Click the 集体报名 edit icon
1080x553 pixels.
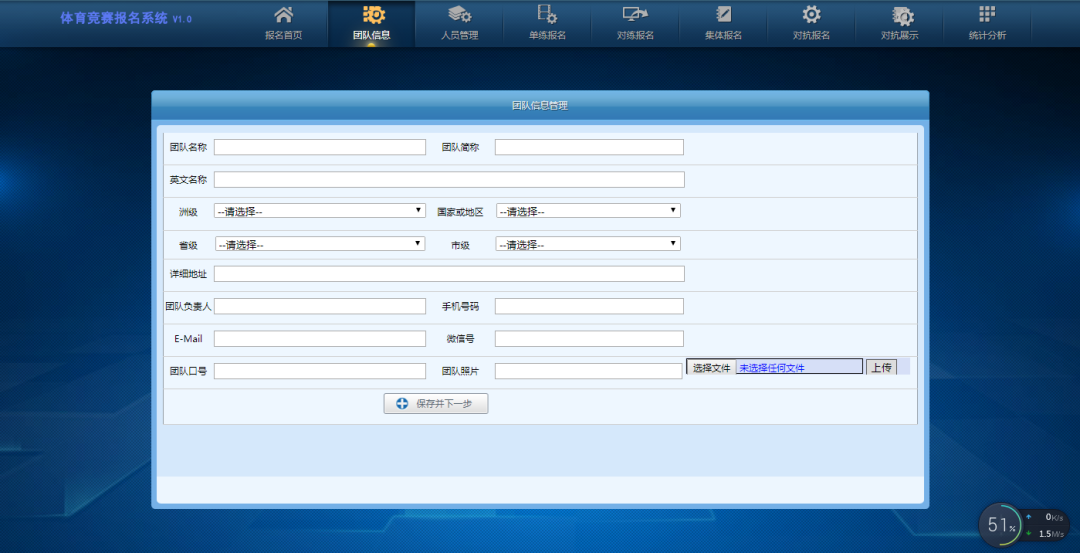(x=723, y=15)
